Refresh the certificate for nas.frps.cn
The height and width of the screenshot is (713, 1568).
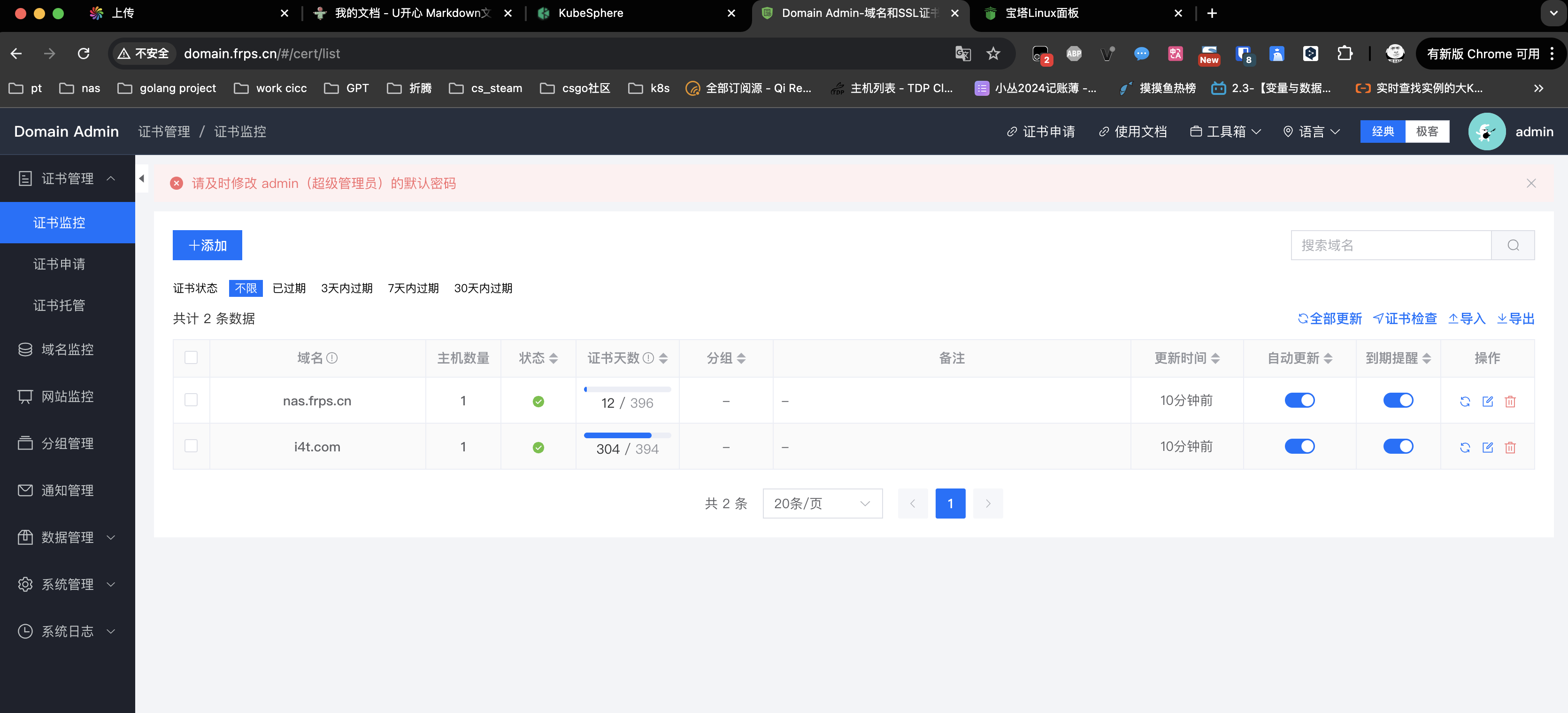click(1465, 401)
